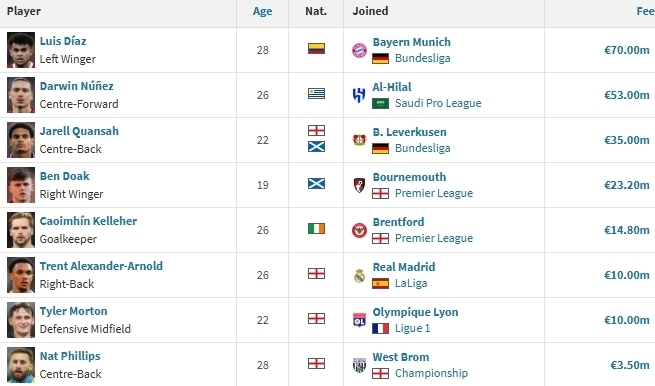Click the West Brom club crest
655x386 pixels.
click(x=359, y=365)
